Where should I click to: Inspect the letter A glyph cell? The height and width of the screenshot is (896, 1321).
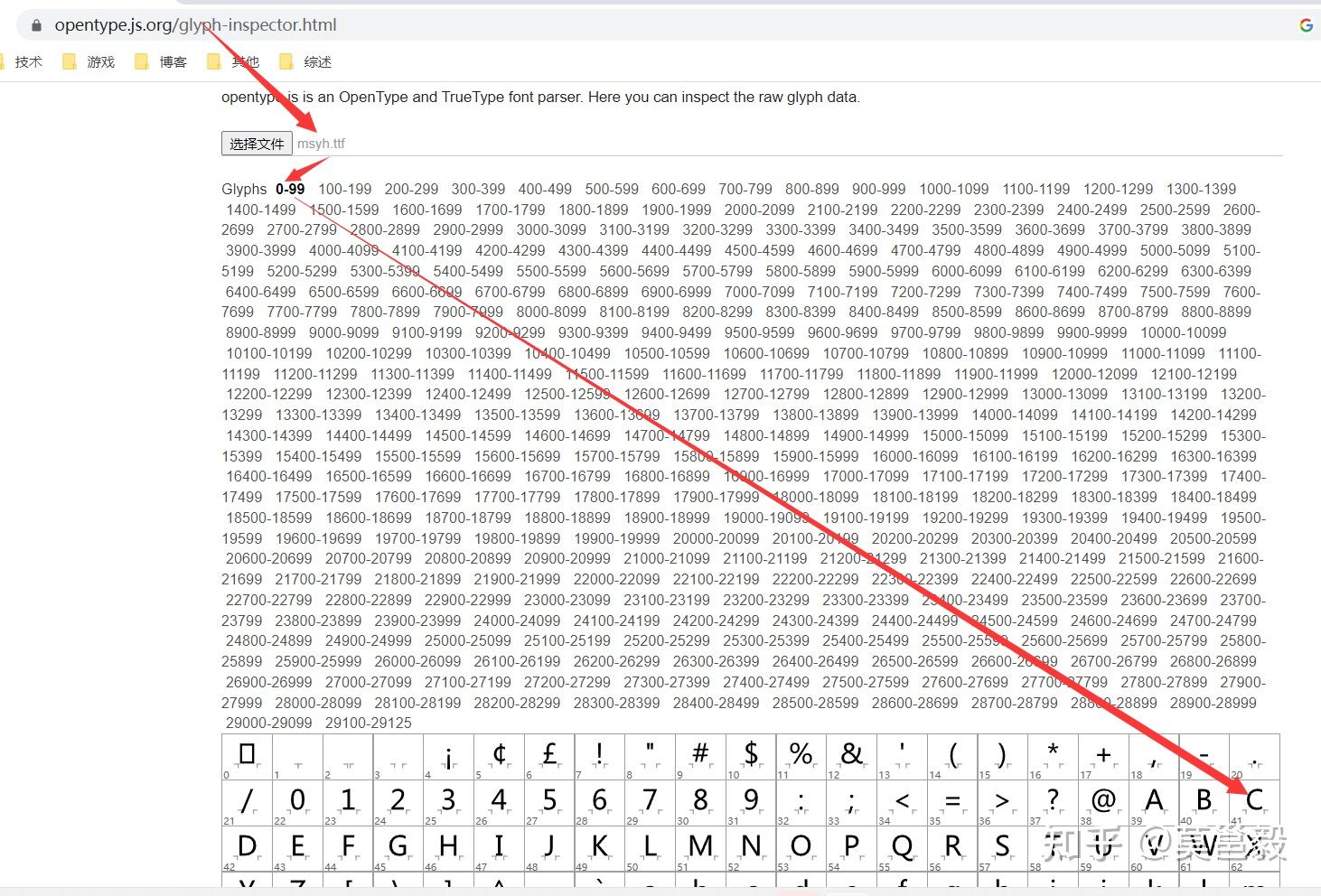tap(1154, 803)
